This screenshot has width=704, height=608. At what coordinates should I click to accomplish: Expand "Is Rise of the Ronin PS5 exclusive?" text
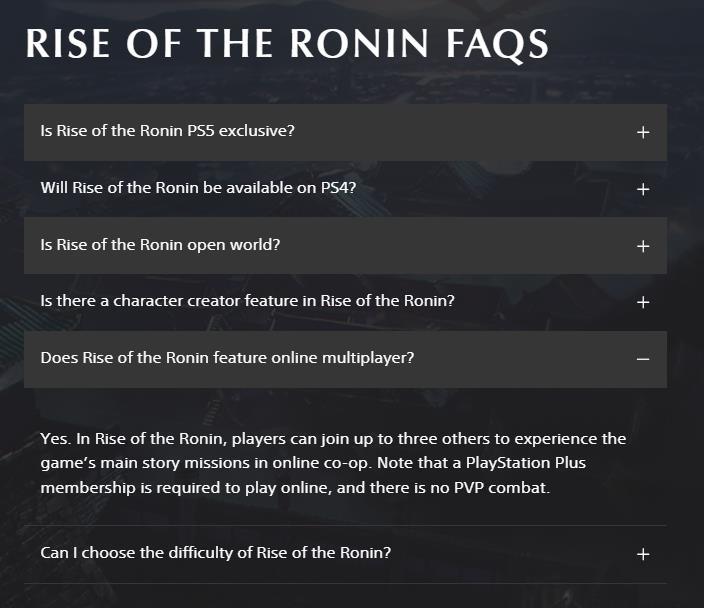[x=167, y=131]
